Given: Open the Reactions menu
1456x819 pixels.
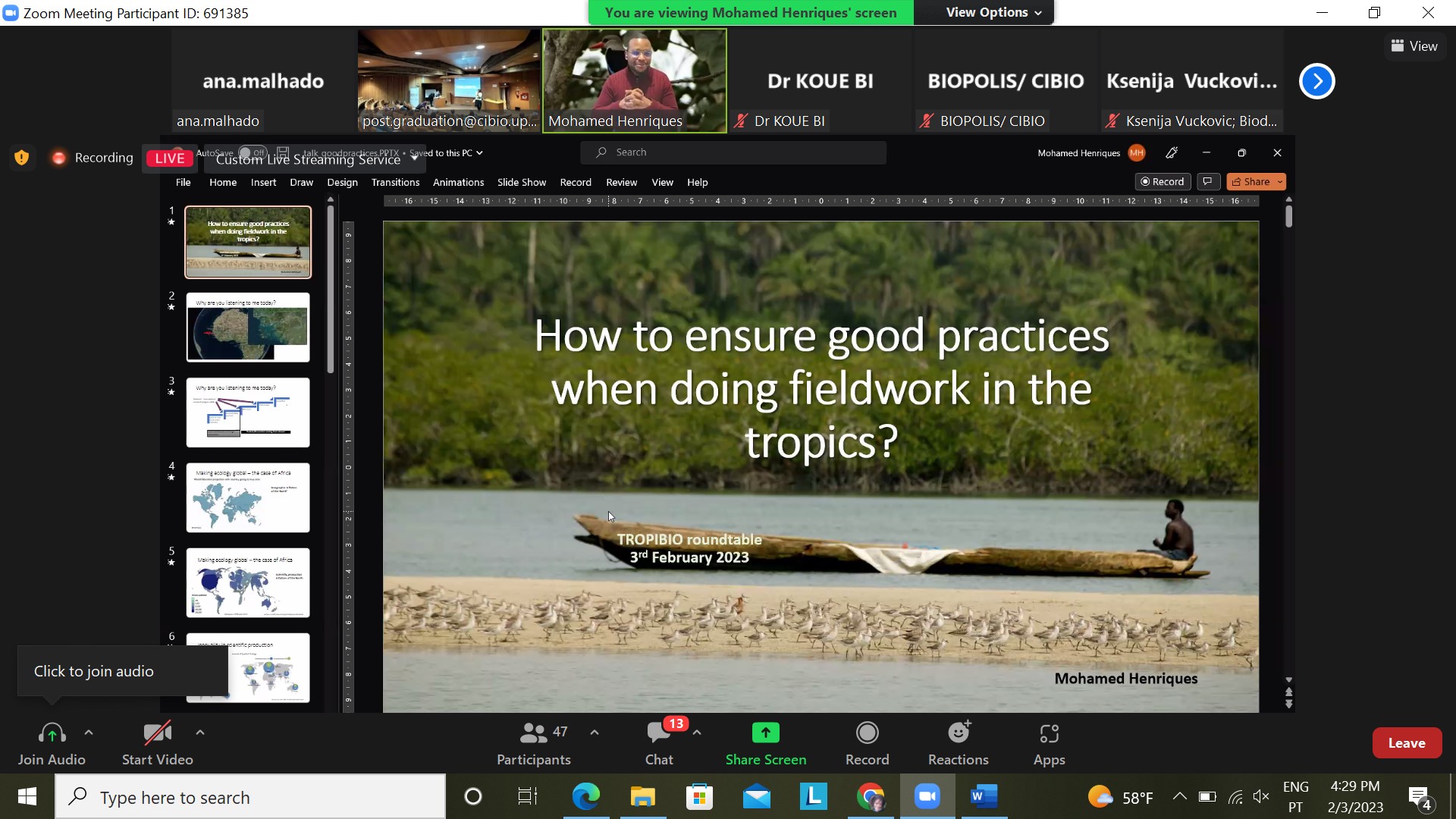Looking at the screenshot, I should pos(959,743).
